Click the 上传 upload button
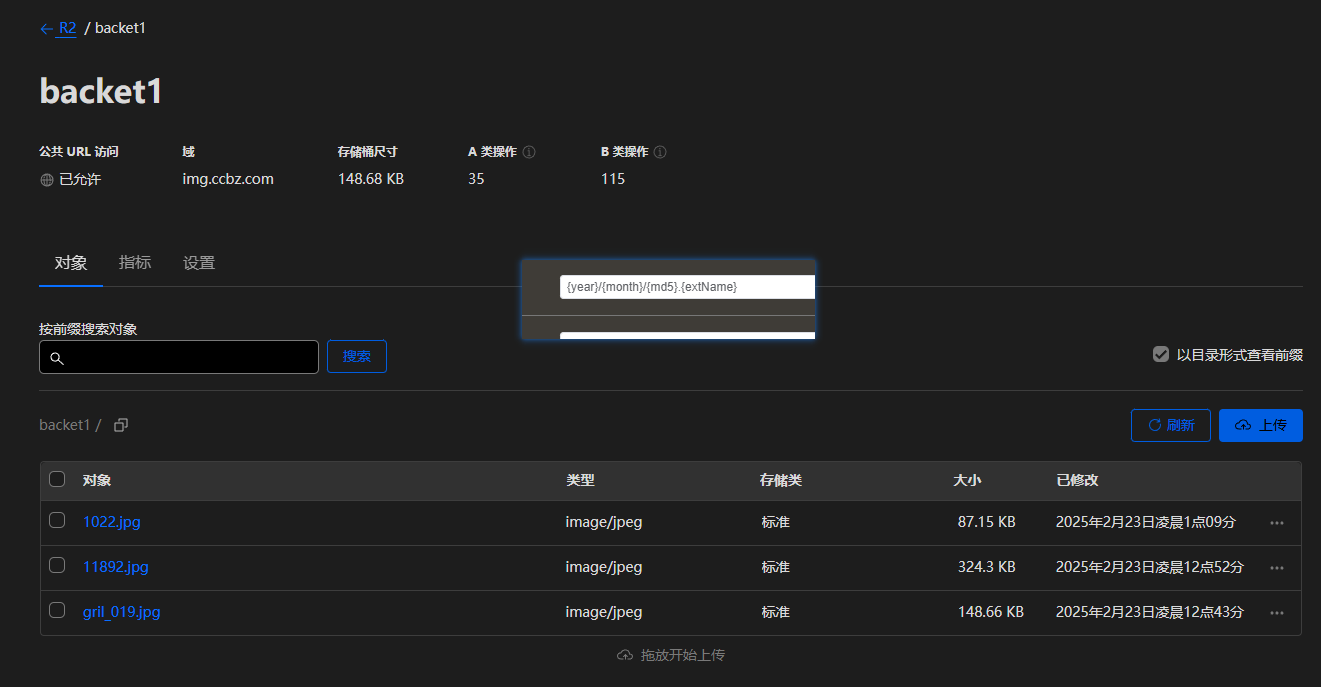The width and height of the screenshot is (1321, 687). tap(1260, 425)
